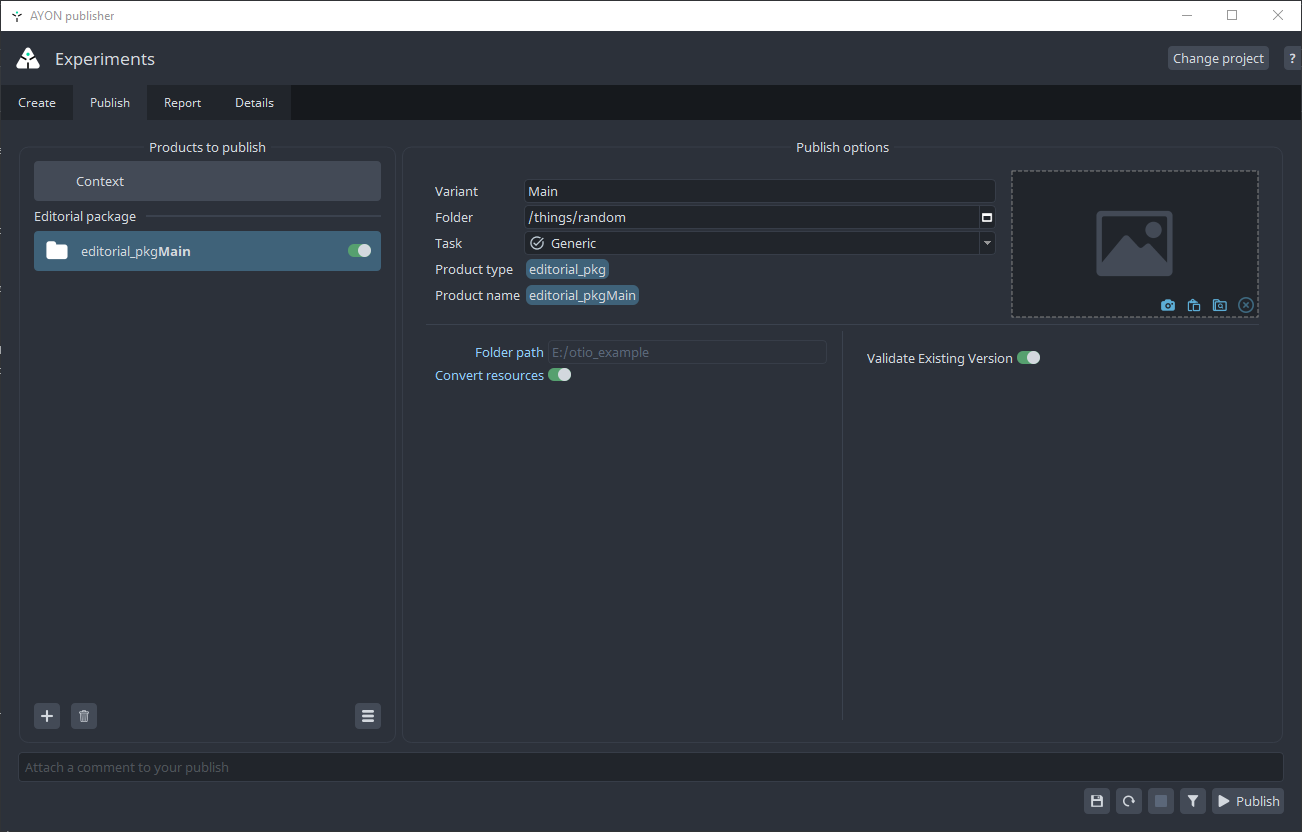Click the plus icon to add product
1302x832 pixels.
47,716
